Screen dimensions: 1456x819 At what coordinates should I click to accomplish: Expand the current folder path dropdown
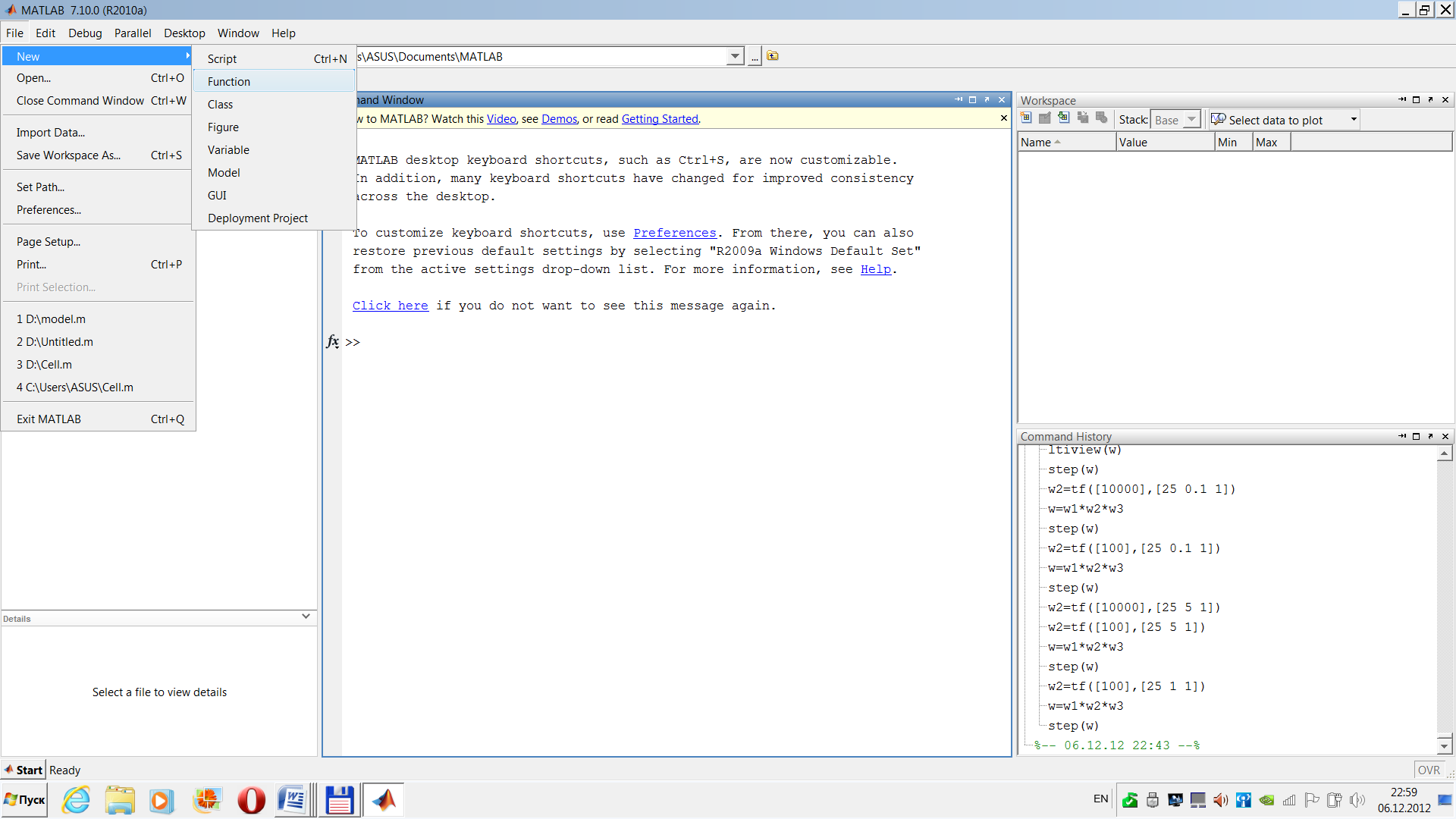pos(735,57)
